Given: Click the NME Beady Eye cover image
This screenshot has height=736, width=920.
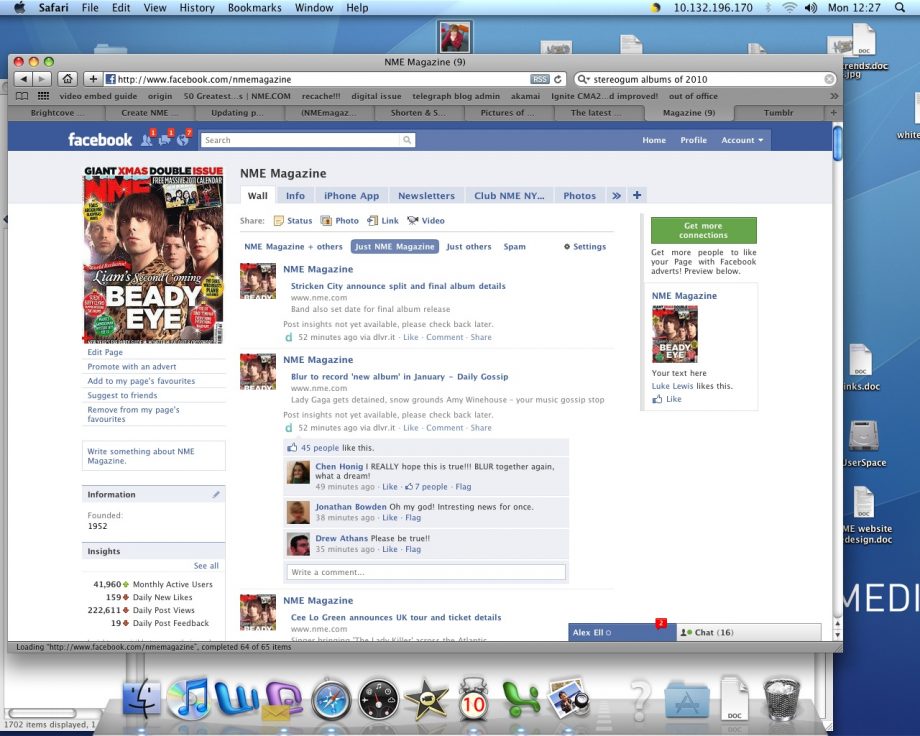Looking at the screenshot, I should point(153,254).
